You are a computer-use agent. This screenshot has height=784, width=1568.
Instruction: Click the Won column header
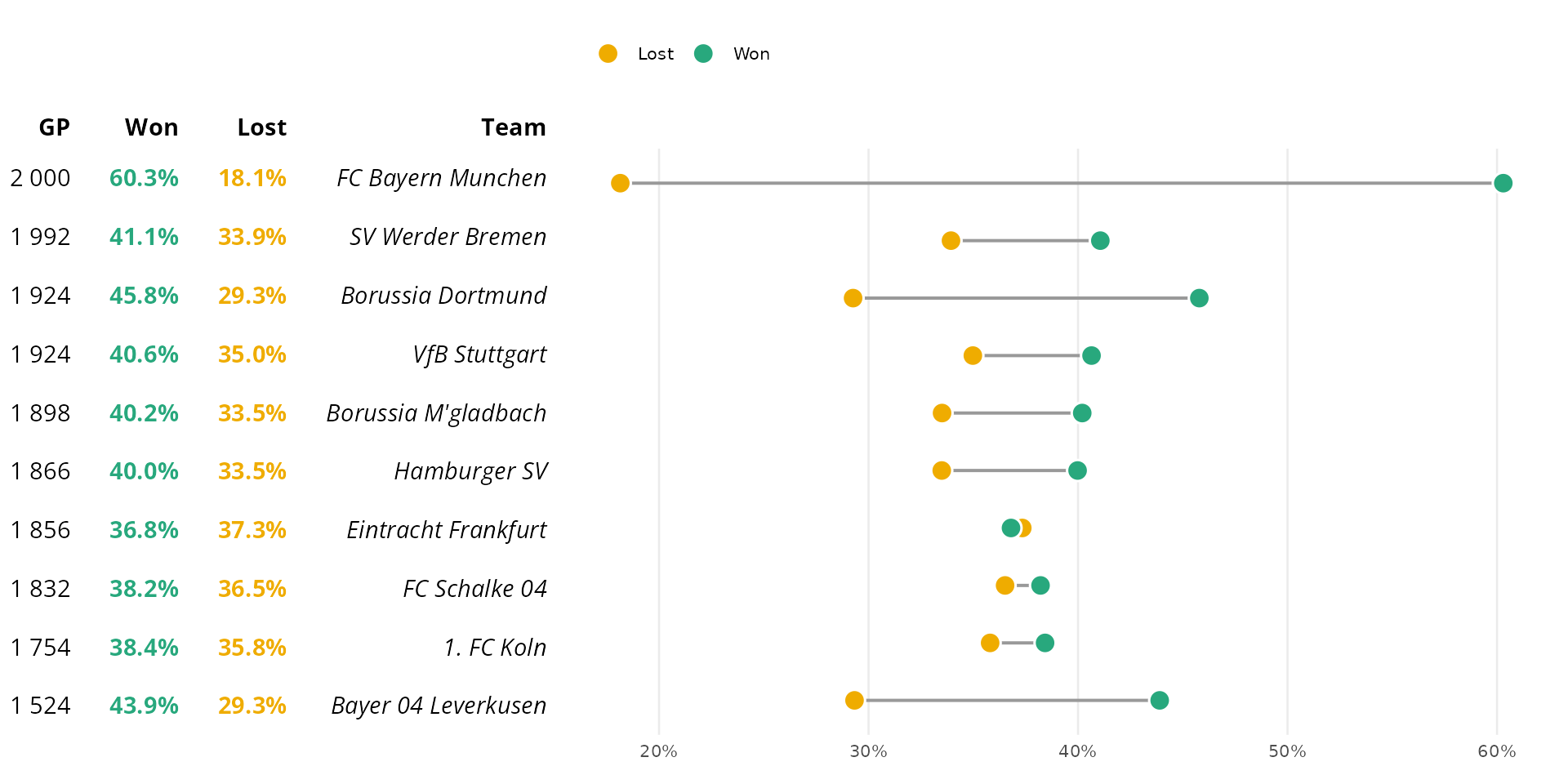click(151, 127)
